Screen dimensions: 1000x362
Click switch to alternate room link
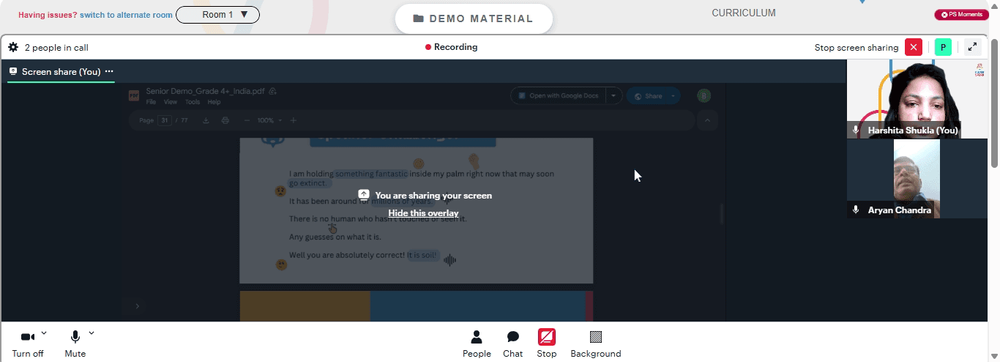point(126,15)
